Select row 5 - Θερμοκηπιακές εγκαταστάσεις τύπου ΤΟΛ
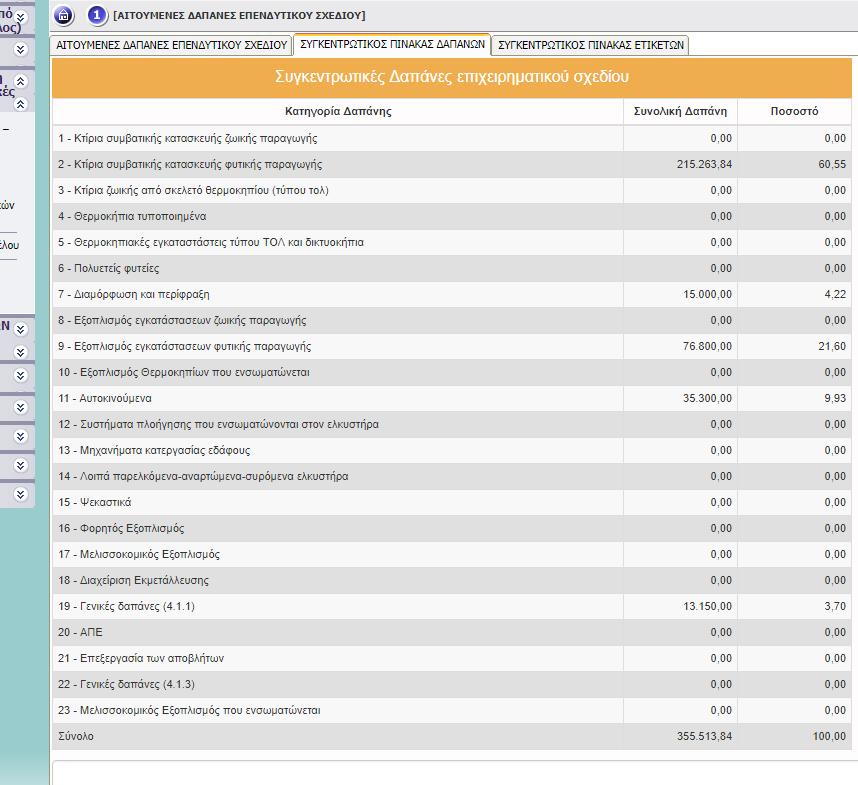 click(452, 242)
